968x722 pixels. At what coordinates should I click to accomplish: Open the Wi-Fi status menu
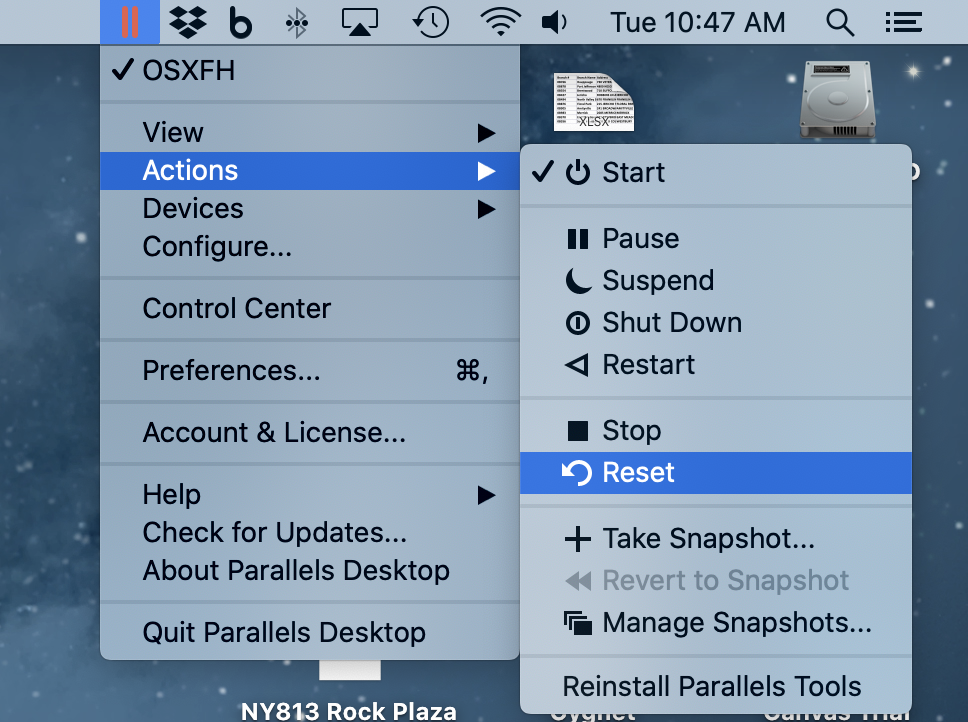tap(501, 22)
